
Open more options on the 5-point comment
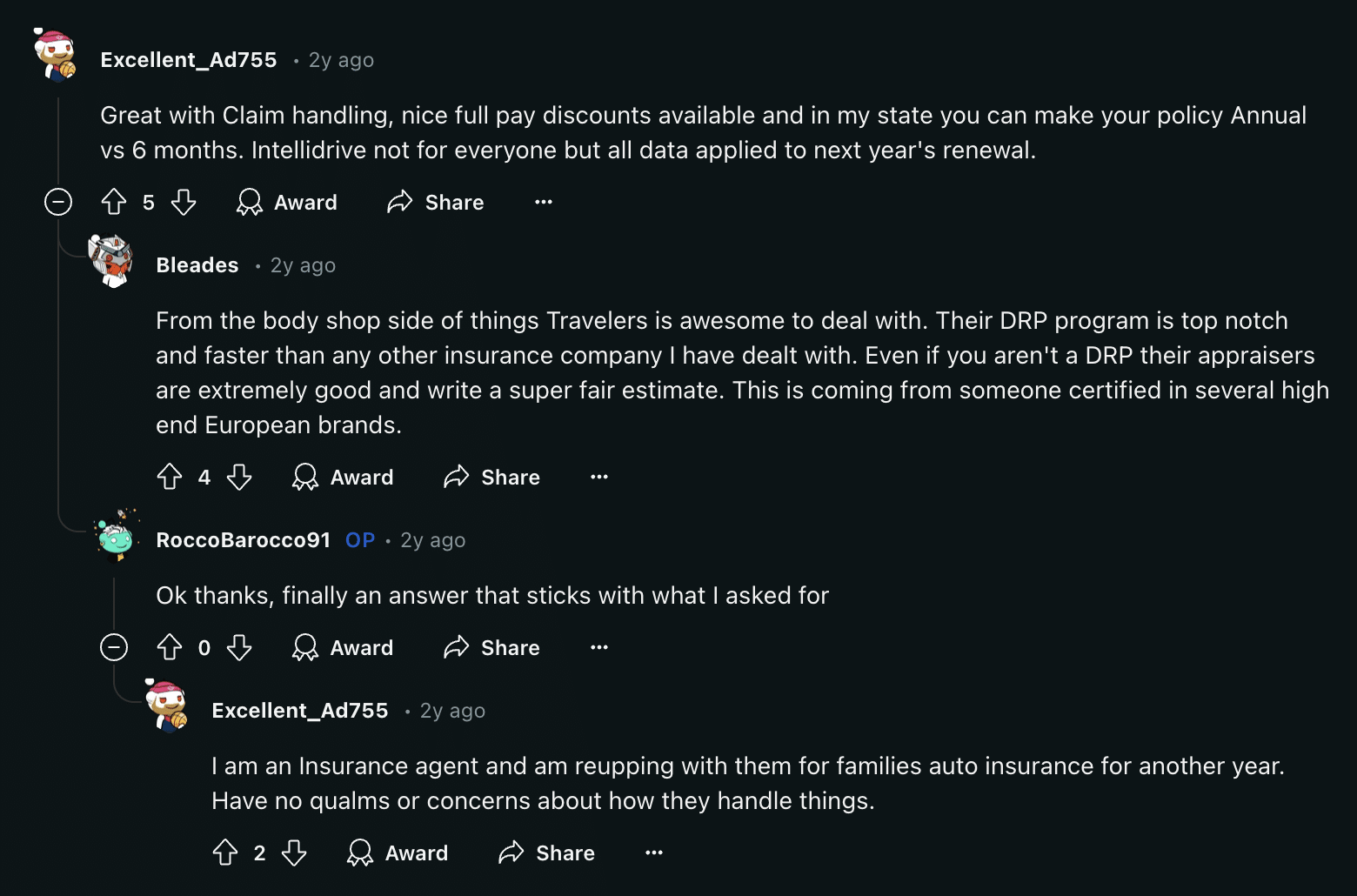pos(544,203)
